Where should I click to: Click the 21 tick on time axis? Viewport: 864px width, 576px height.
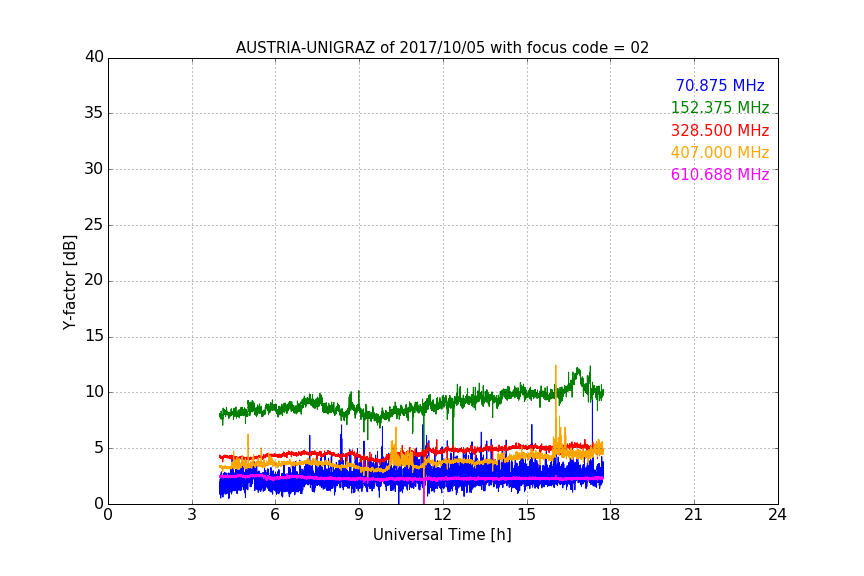694,515
